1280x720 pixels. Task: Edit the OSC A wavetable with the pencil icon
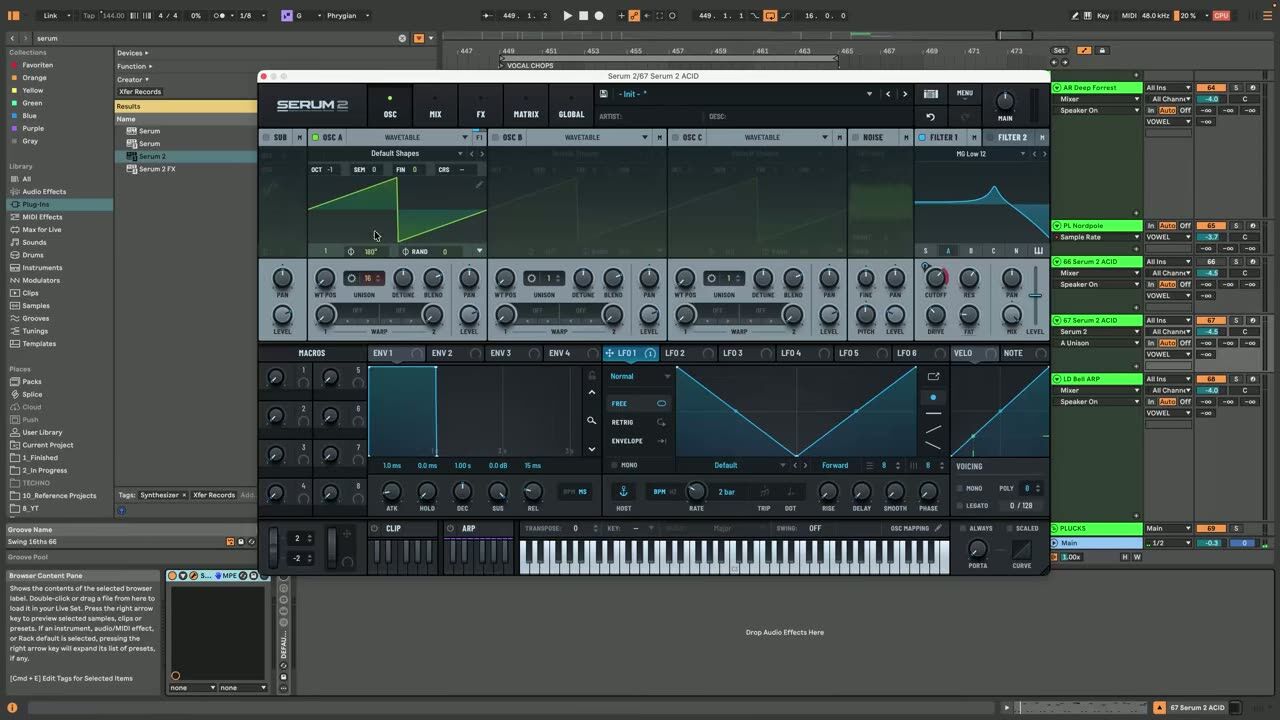pos(479,184)
